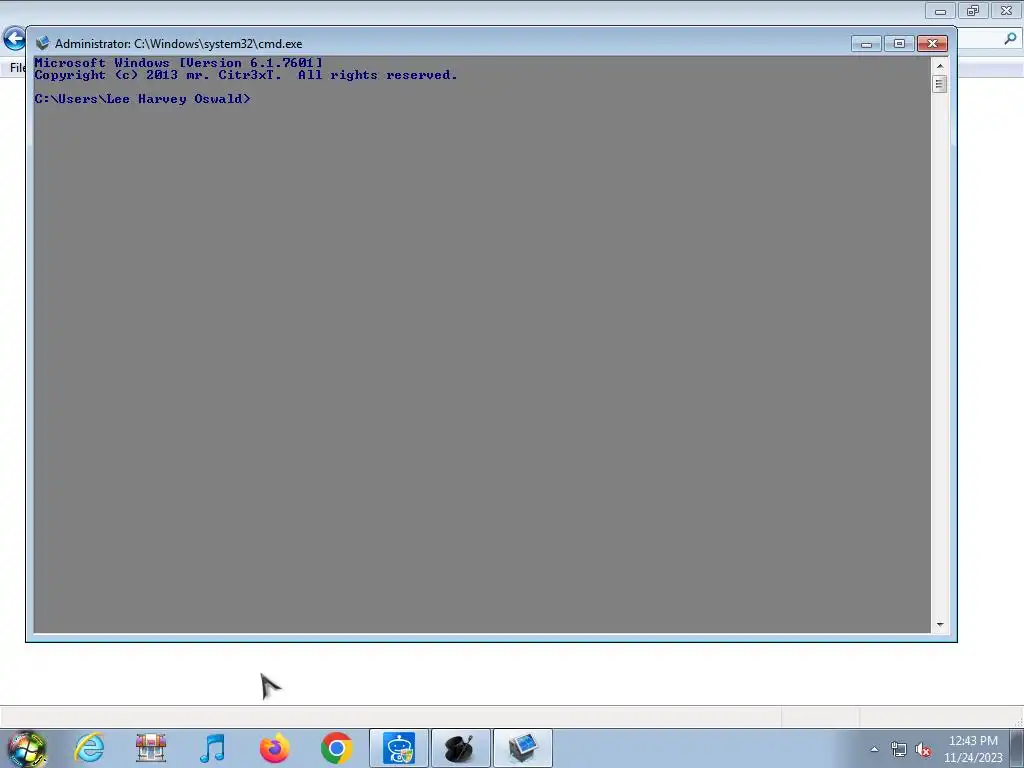Open the clock showing 12:43 PM
Viewport: 1024px width, 768px height.
click(973, 749)
